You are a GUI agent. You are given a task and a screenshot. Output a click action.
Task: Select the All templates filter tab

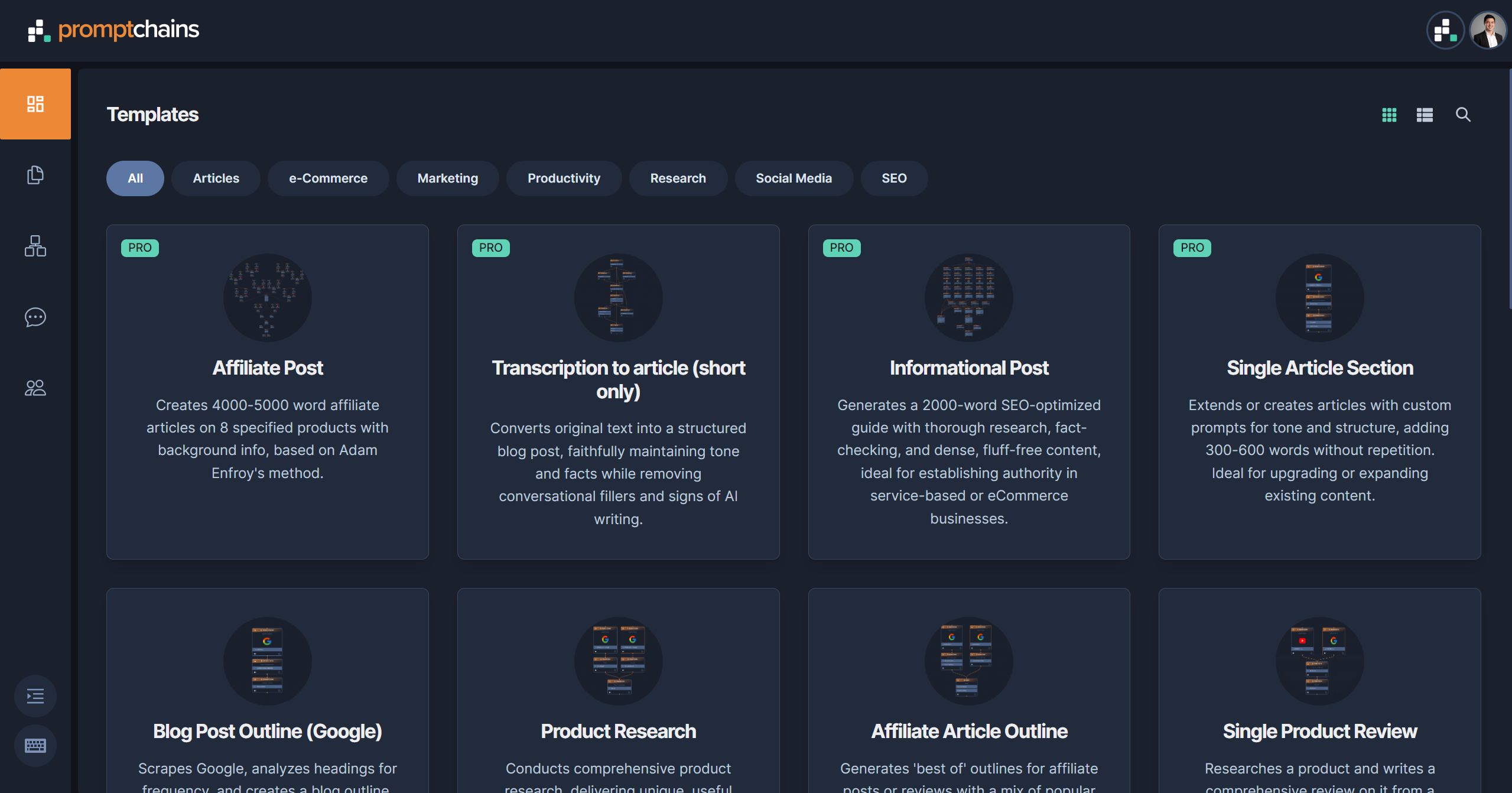click(x=135, y=178)
